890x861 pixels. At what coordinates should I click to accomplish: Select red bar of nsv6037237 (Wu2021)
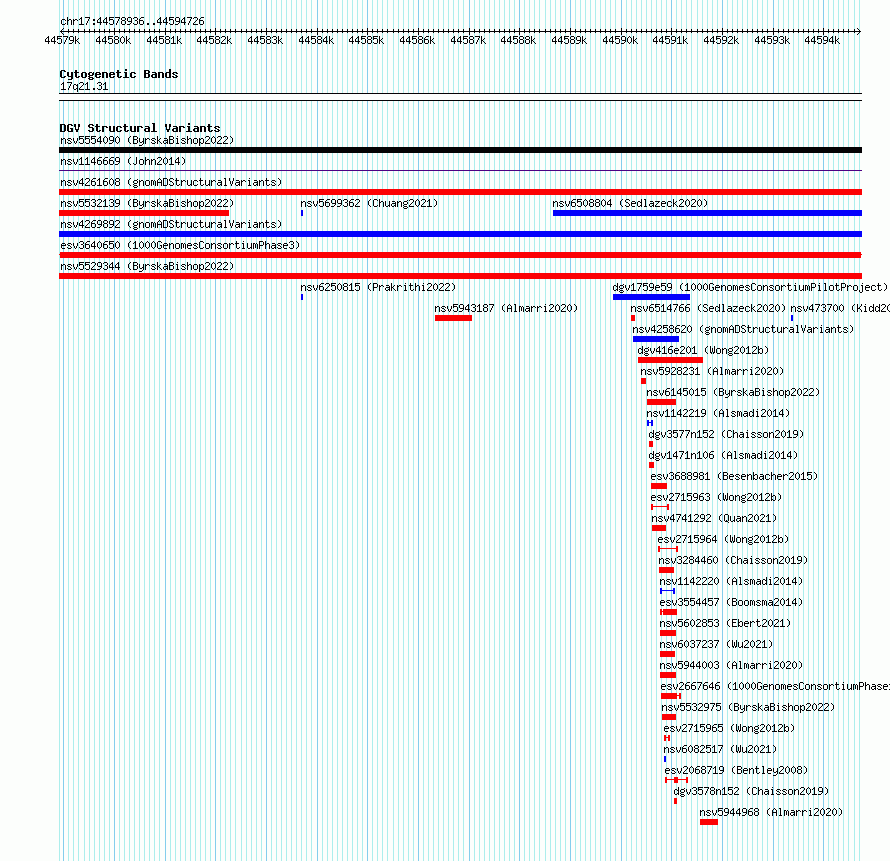668,654
